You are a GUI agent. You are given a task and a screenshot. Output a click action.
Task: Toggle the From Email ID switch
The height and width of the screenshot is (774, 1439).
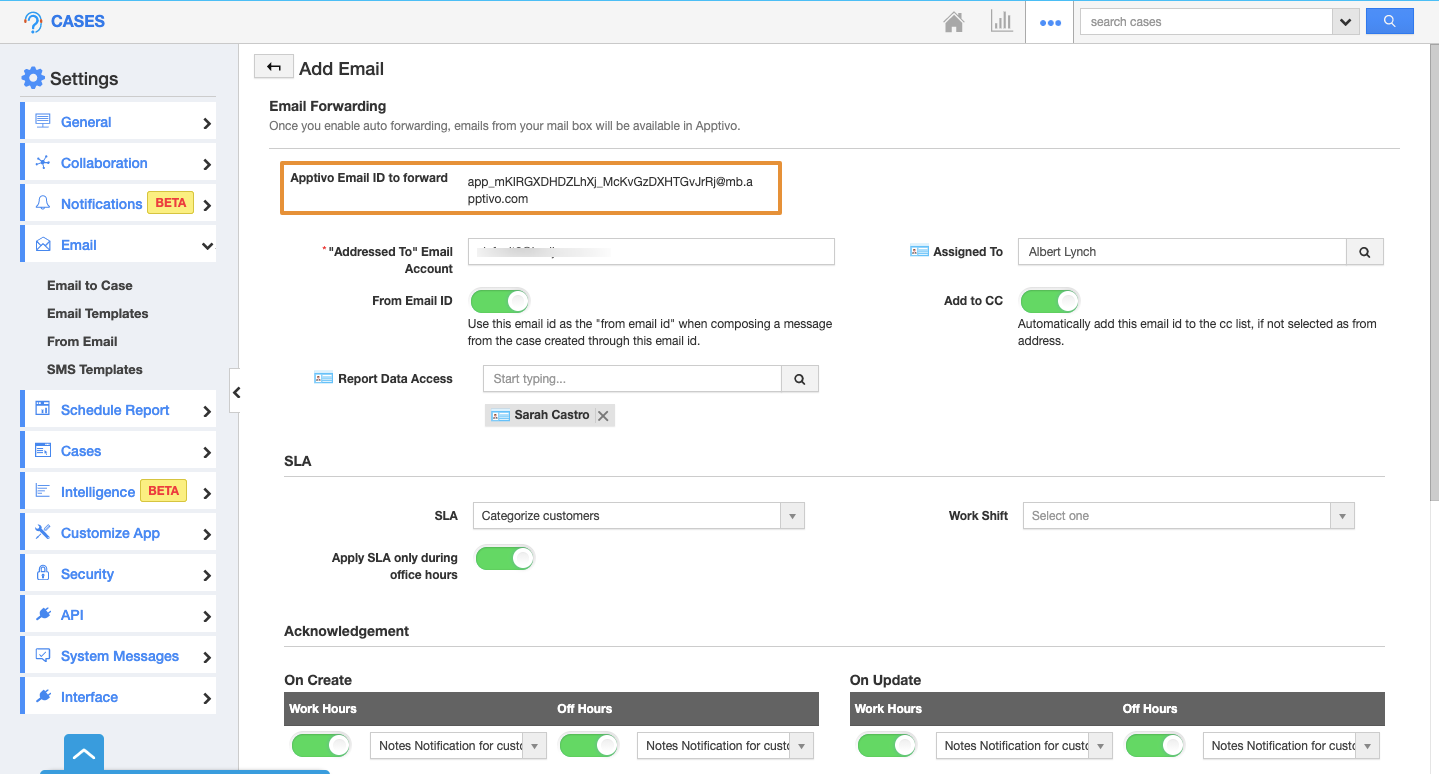click(499, 301)
